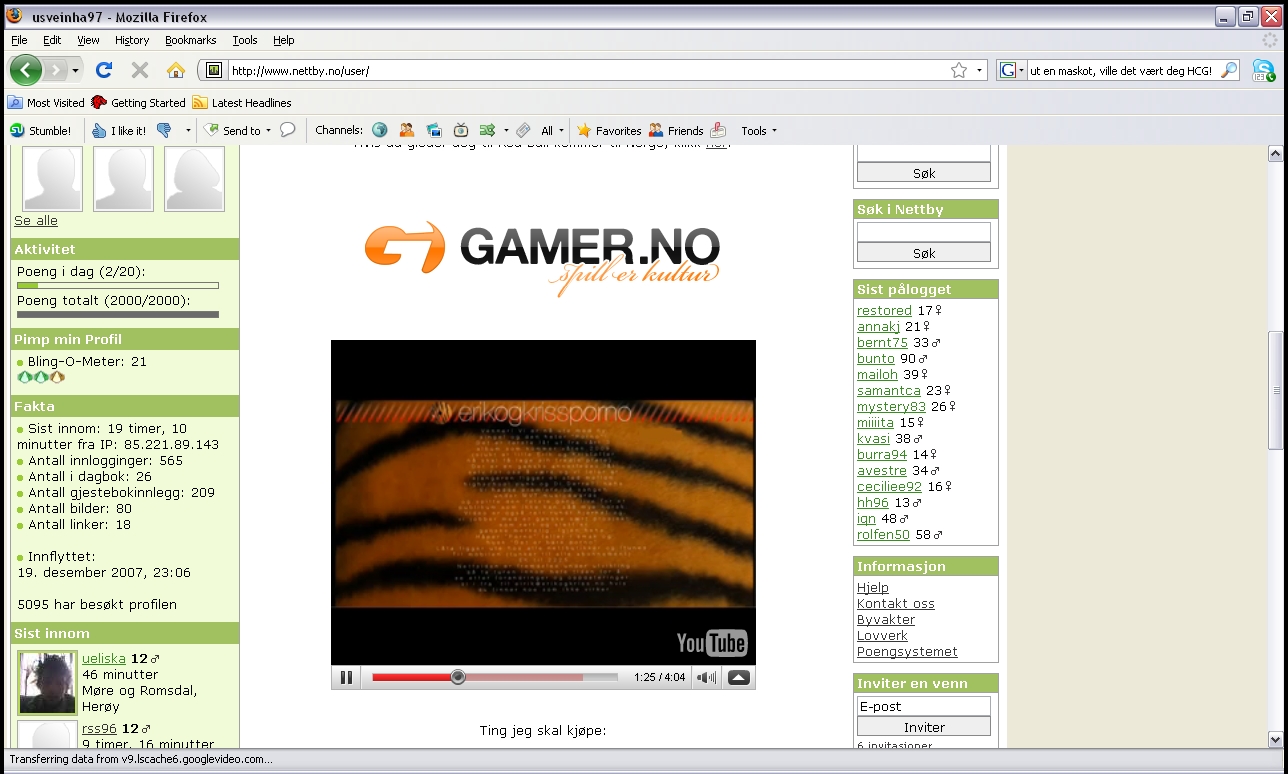Click the Inviter button
The image size is (1288, 774).
[924, 727]
